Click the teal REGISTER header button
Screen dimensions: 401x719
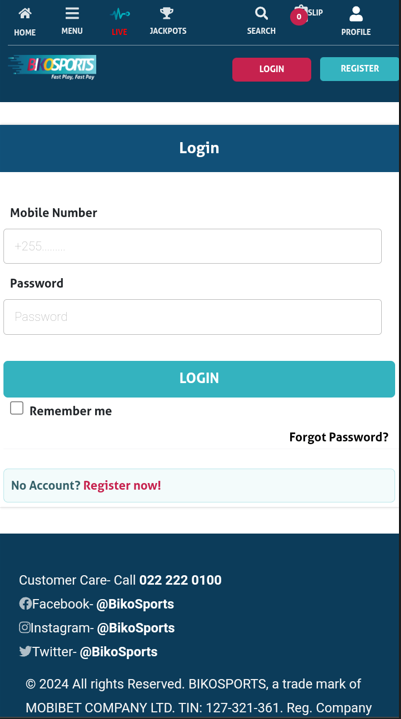click(359, 69)
